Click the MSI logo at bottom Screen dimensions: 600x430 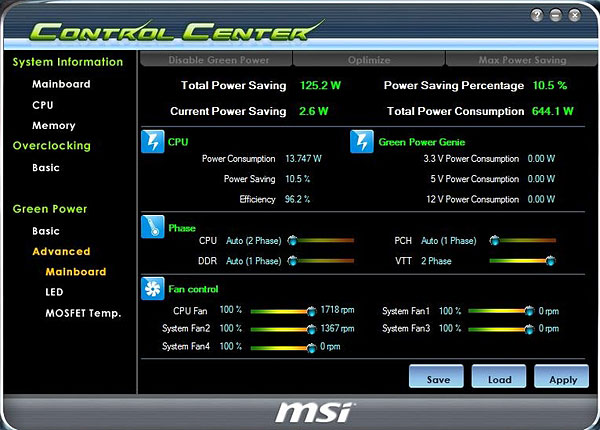click(x=314, y=412)
